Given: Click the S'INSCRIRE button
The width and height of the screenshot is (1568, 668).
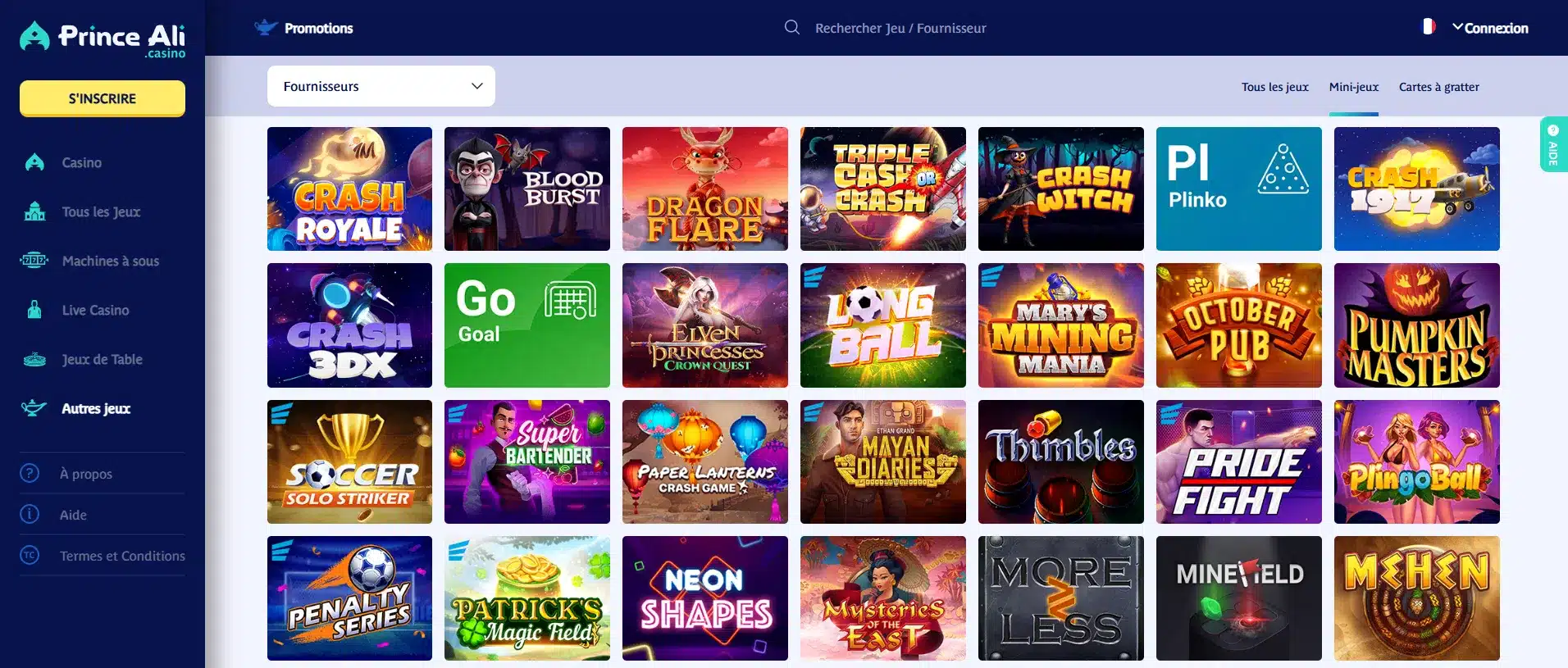Looking at the screenshot, I should click(x=103, y=98).
